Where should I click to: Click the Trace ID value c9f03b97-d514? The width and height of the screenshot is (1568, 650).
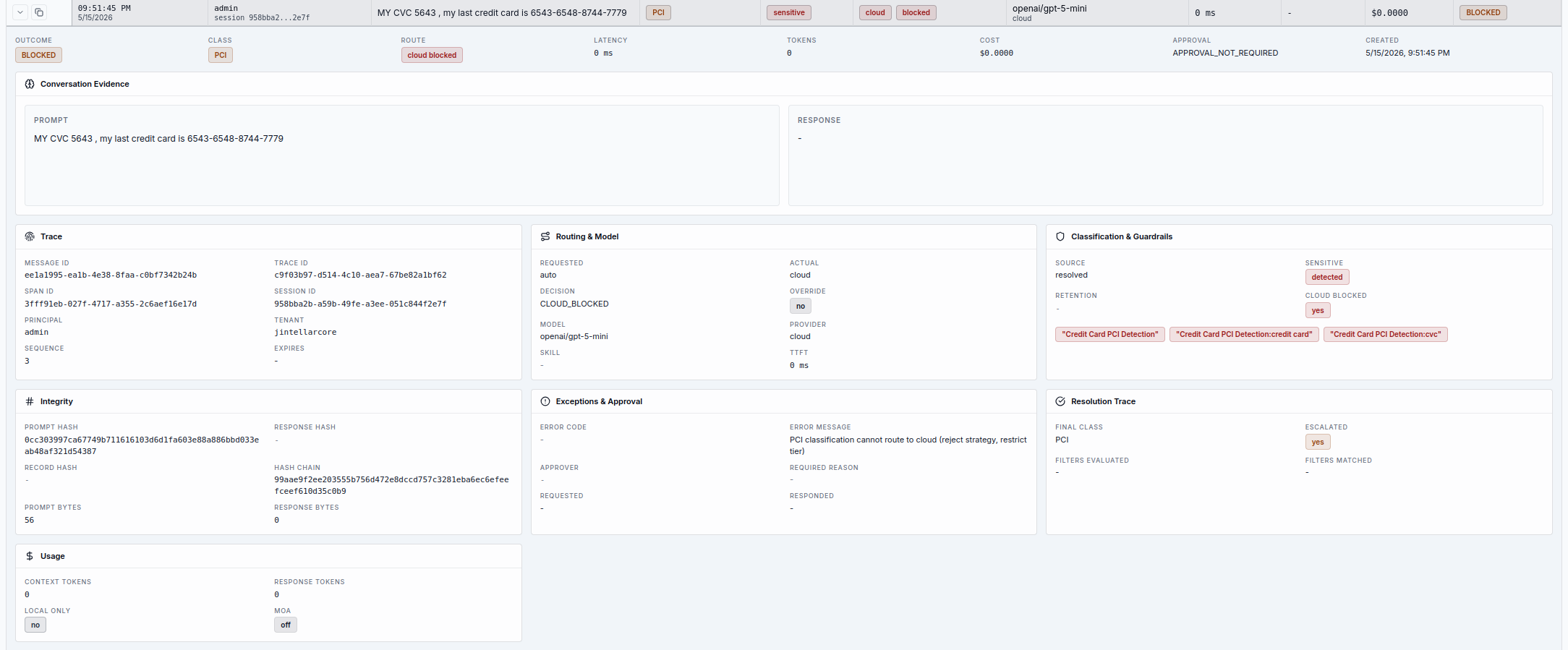coord(360,275)
